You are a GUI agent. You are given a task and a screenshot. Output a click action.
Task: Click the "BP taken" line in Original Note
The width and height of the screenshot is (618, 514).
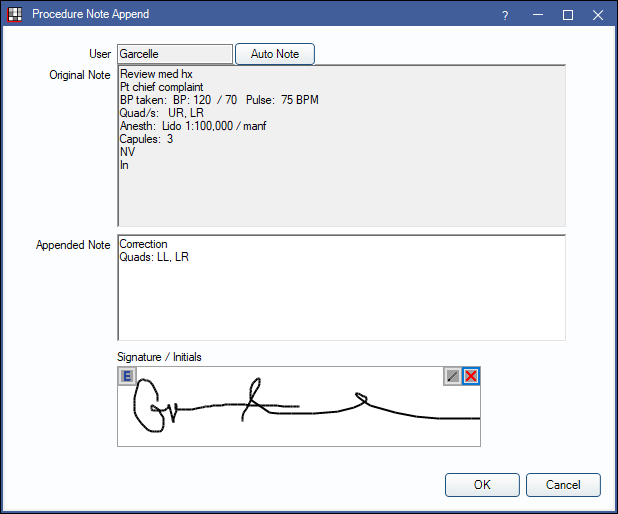218,100
